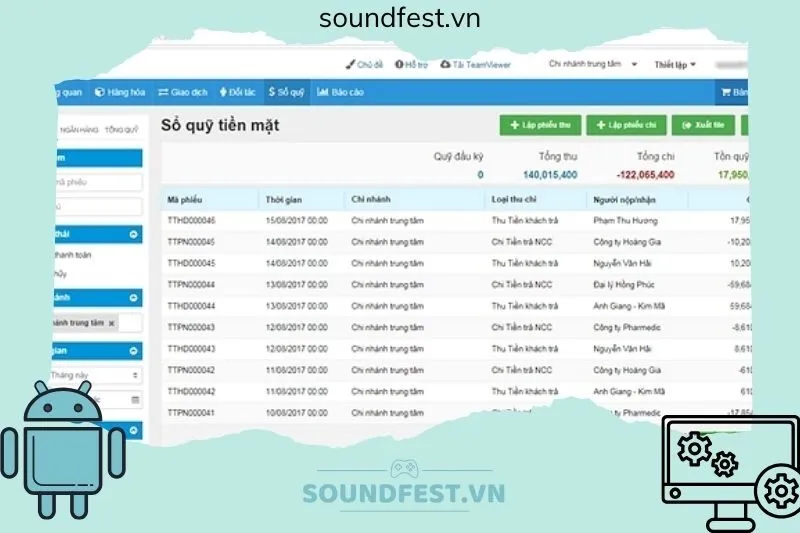Screen dimensions: 800x533
Task: Open Hỗ trợ help icon
Action: tap(399, 64)
